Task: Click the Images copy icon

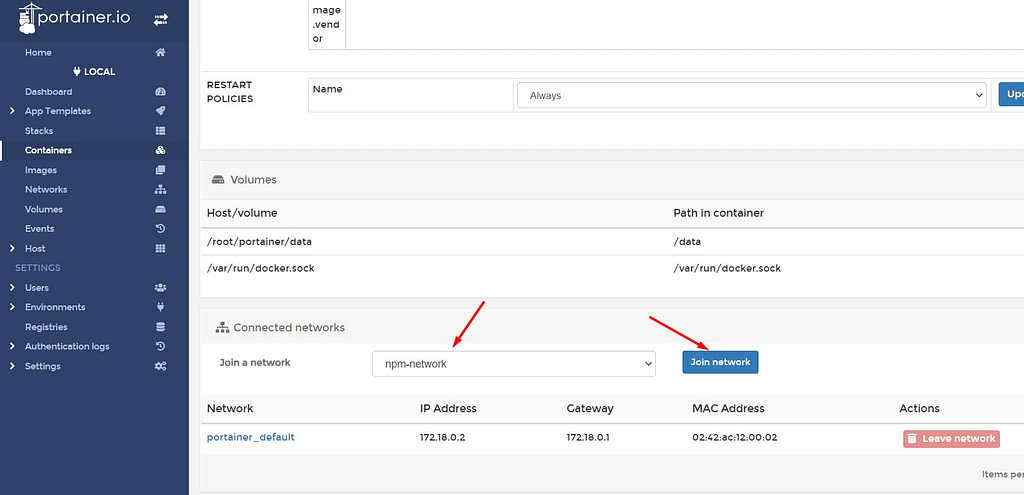Action: pos(160,170)
